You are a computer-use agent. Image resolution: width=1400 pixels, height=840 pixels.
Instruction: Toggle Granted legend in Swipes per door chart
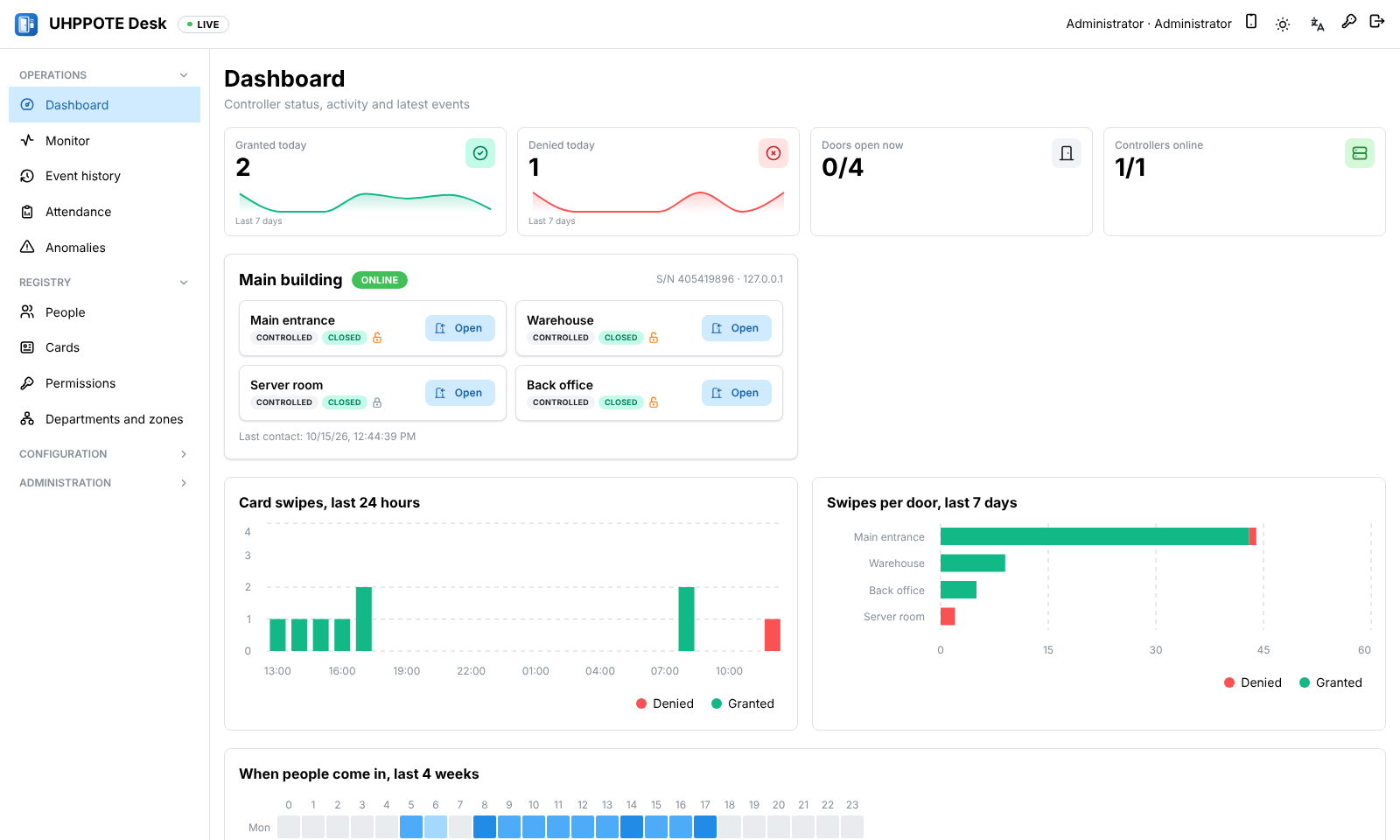coord(1331,682)
